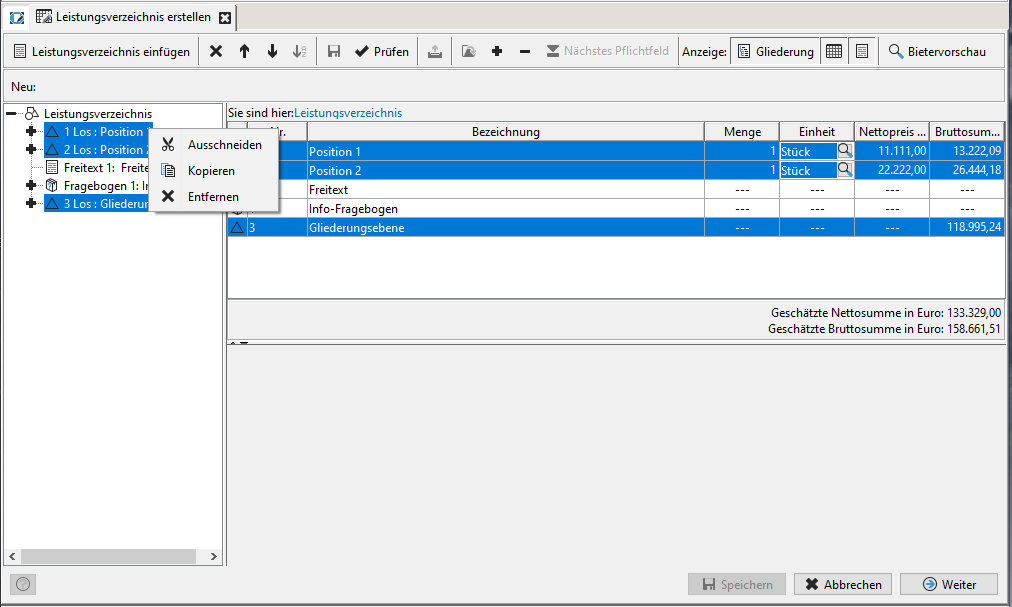Click the net price cell 11.111,00
1012x607 pixels.
(892, 151)
